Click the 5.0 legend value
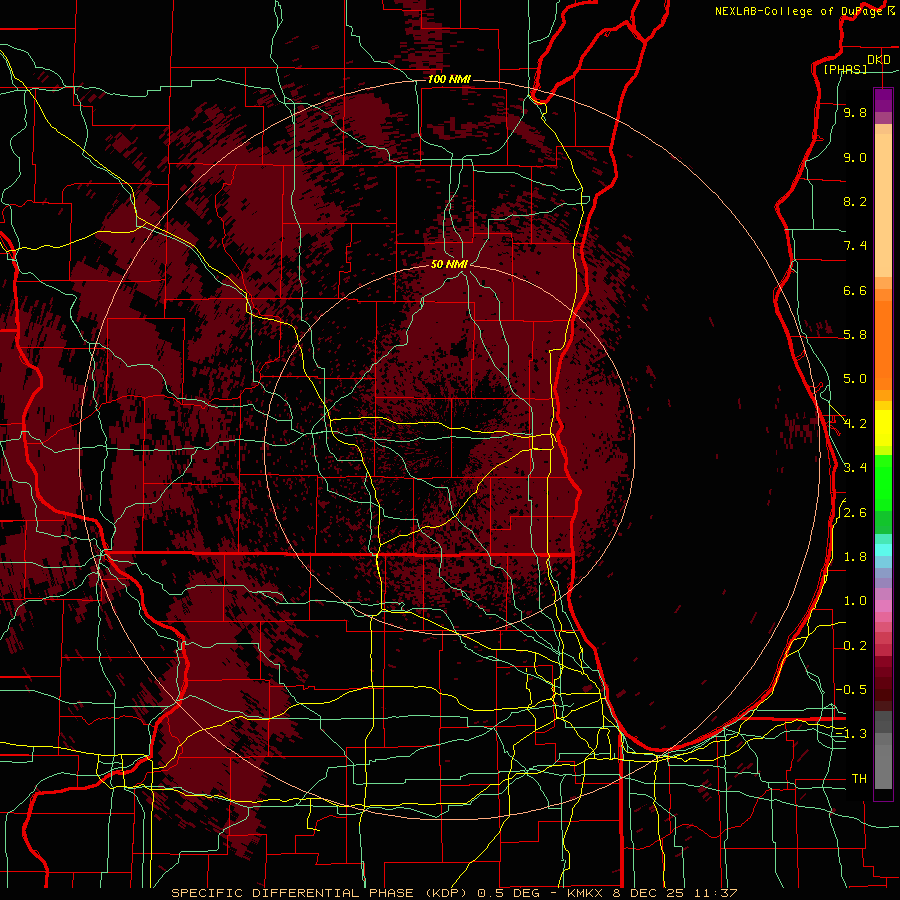 pos(855,379)
